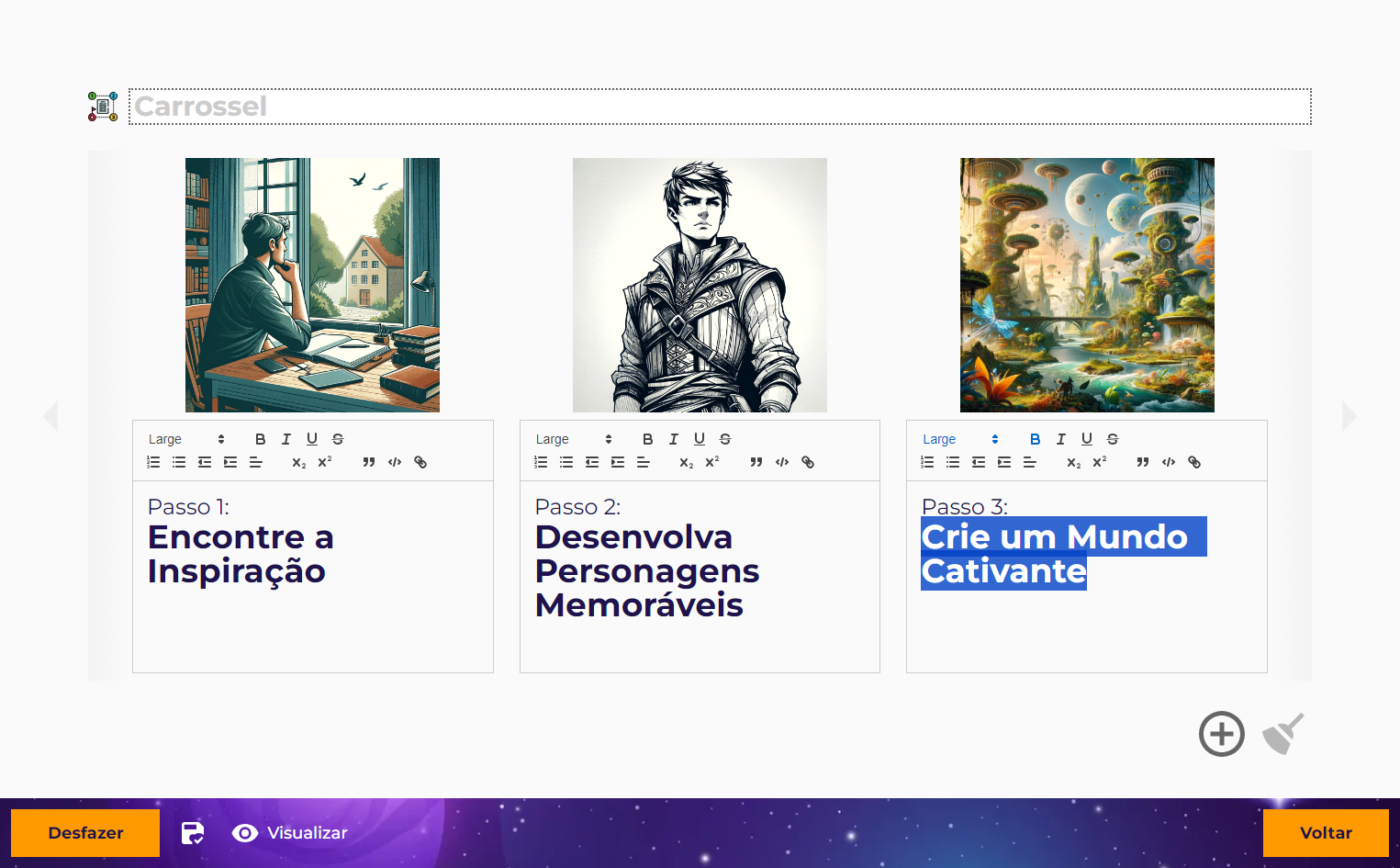This screenshot has height=868, width=1400.
Task: Insert bullet list in Passo 3 editor
Action: [x=953, y=462]
